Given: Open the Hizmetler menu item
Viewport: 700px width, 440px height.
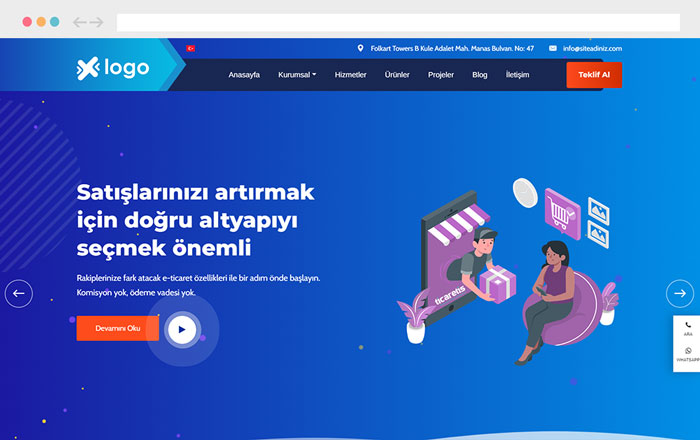Looking at the screenshot, I should (350, 75).
